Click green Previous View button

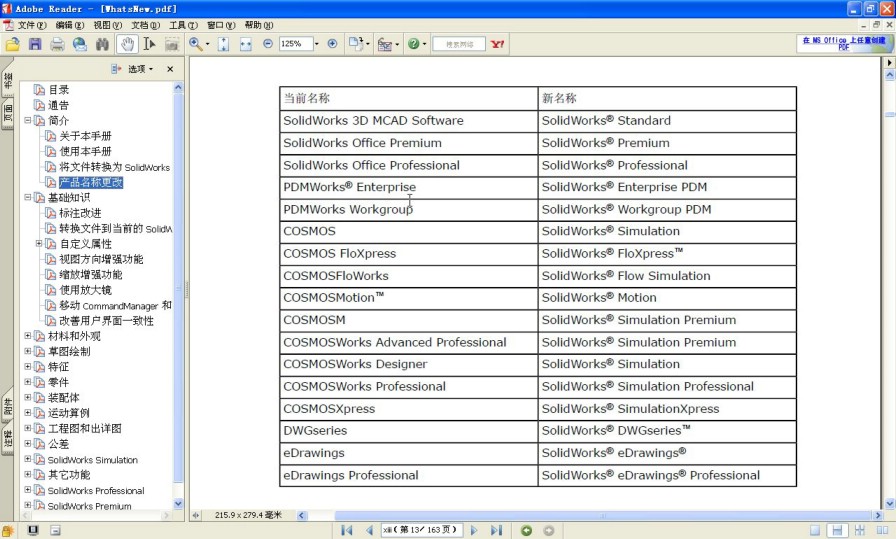click(x=526, y=530)
